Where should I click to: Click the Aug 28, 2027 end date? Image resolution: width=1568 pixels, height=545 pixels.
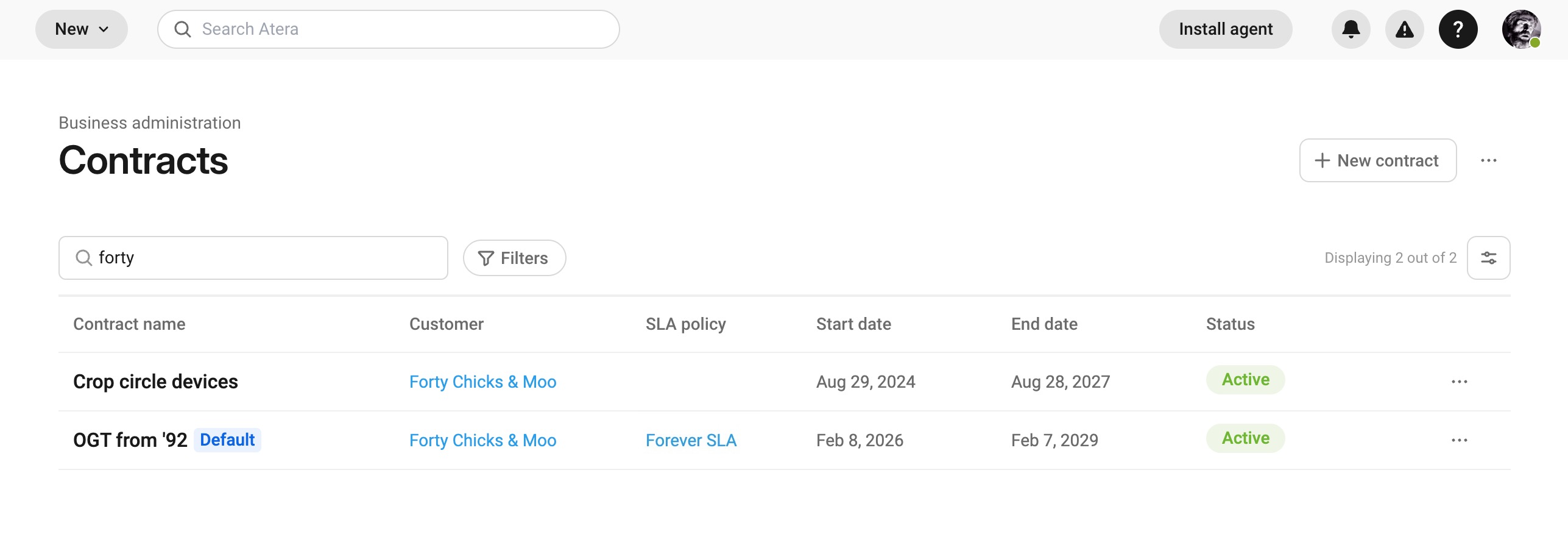tap(1061, 382)
